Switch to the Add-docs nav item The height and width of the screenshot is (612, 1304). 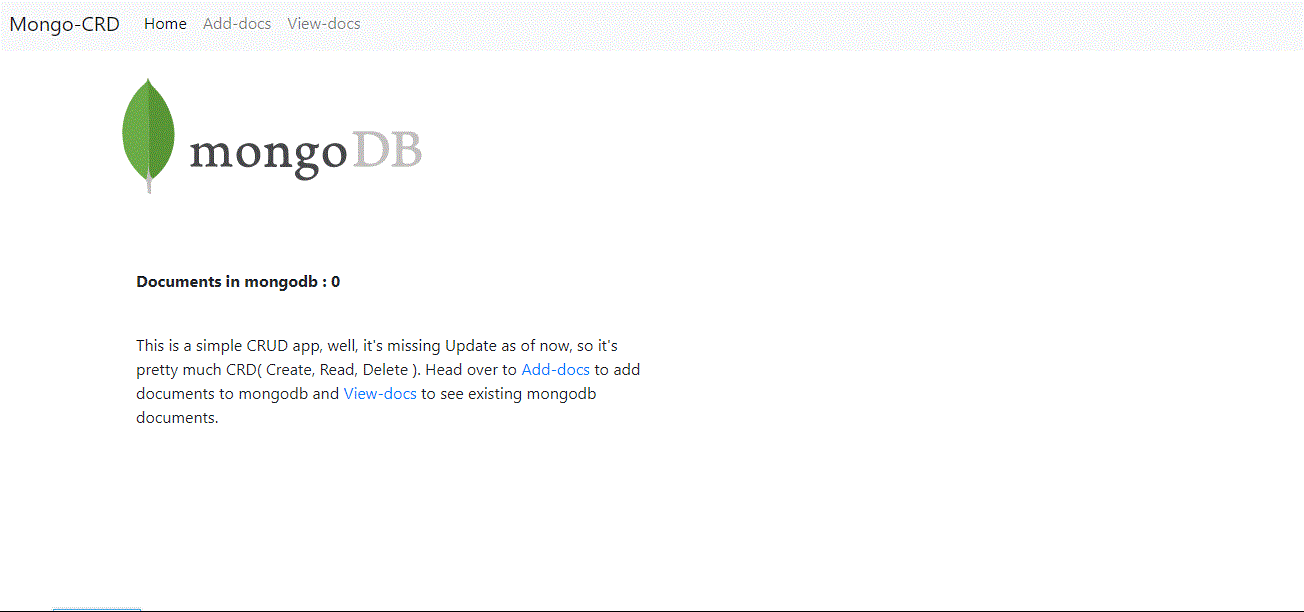point(236,23)
